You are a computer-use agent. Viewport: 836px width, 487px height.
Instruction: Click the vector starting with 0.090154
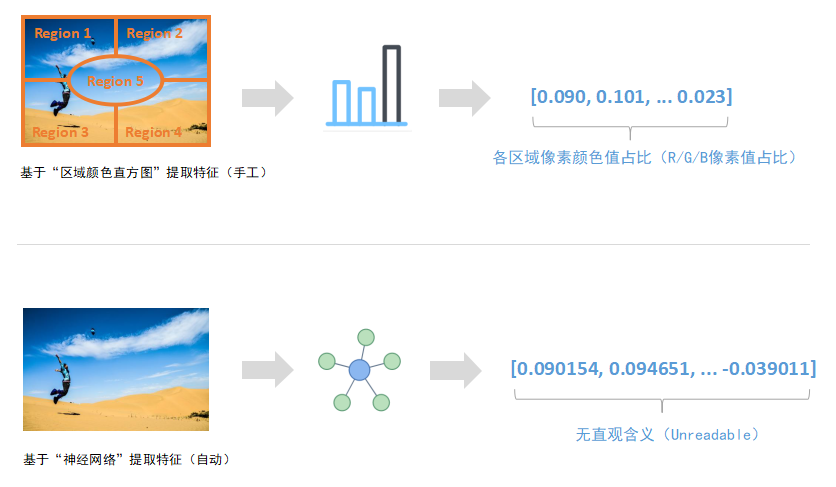point(663,367)
